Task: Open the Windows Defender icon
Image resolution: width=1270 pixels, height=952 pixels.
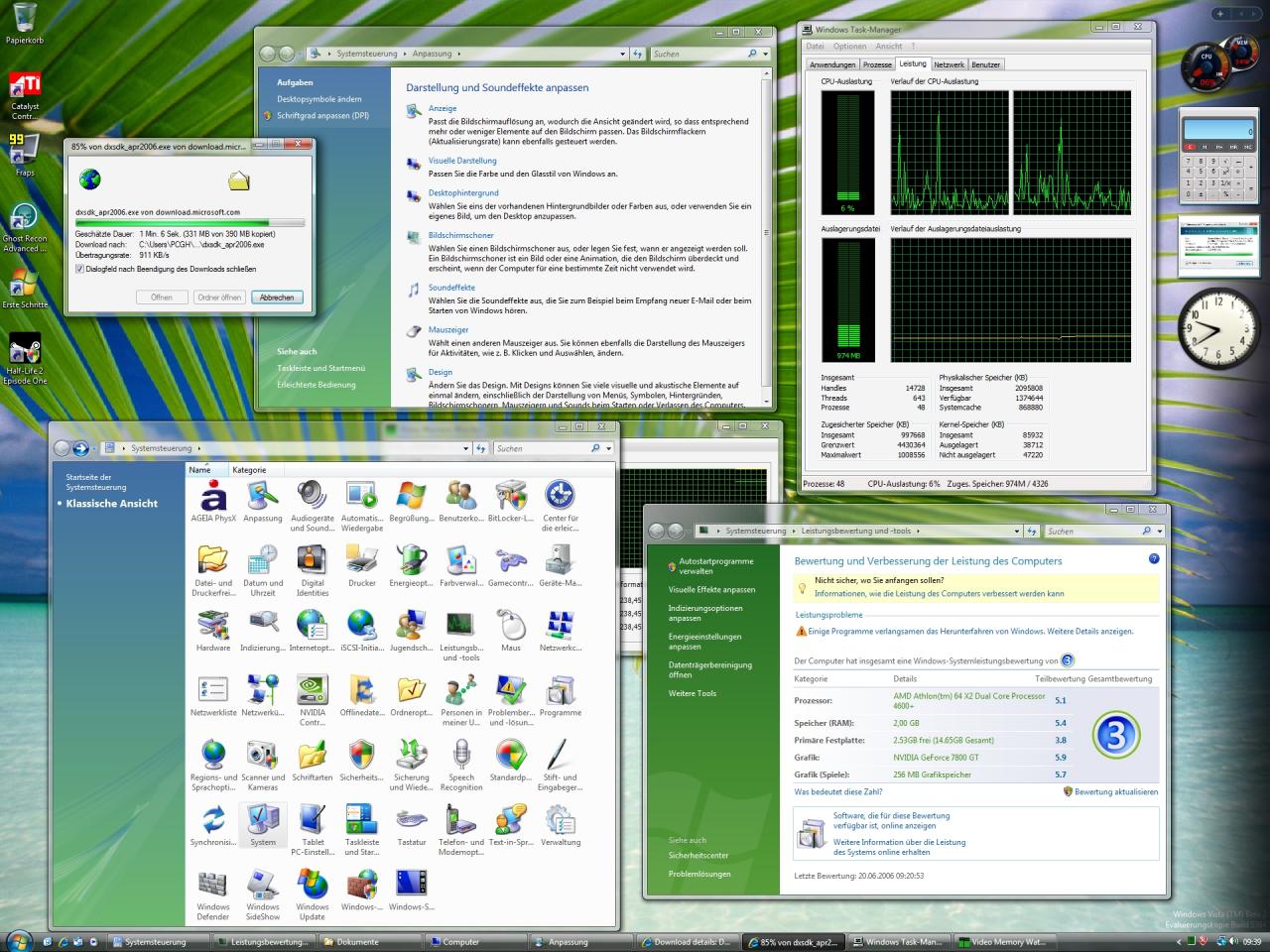Action: (212, 894)
